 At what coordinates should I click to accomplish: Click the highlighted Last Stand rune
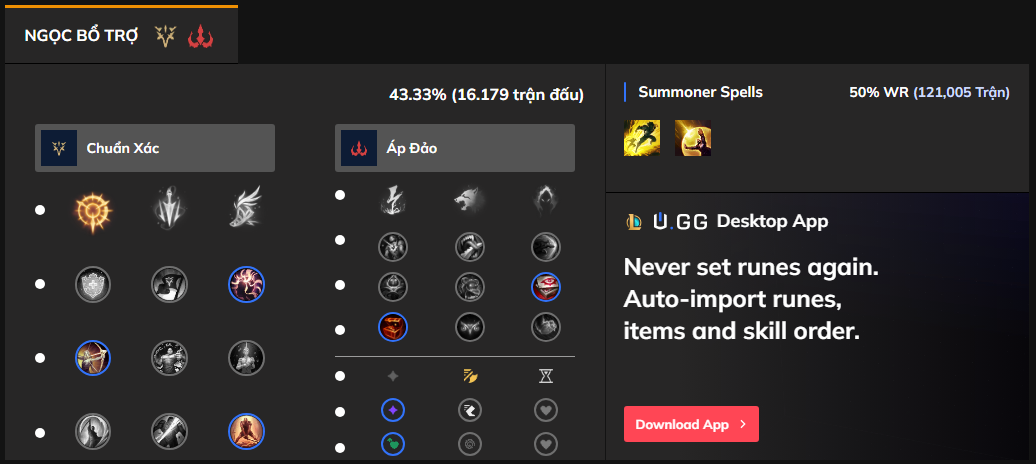(245, 431)
